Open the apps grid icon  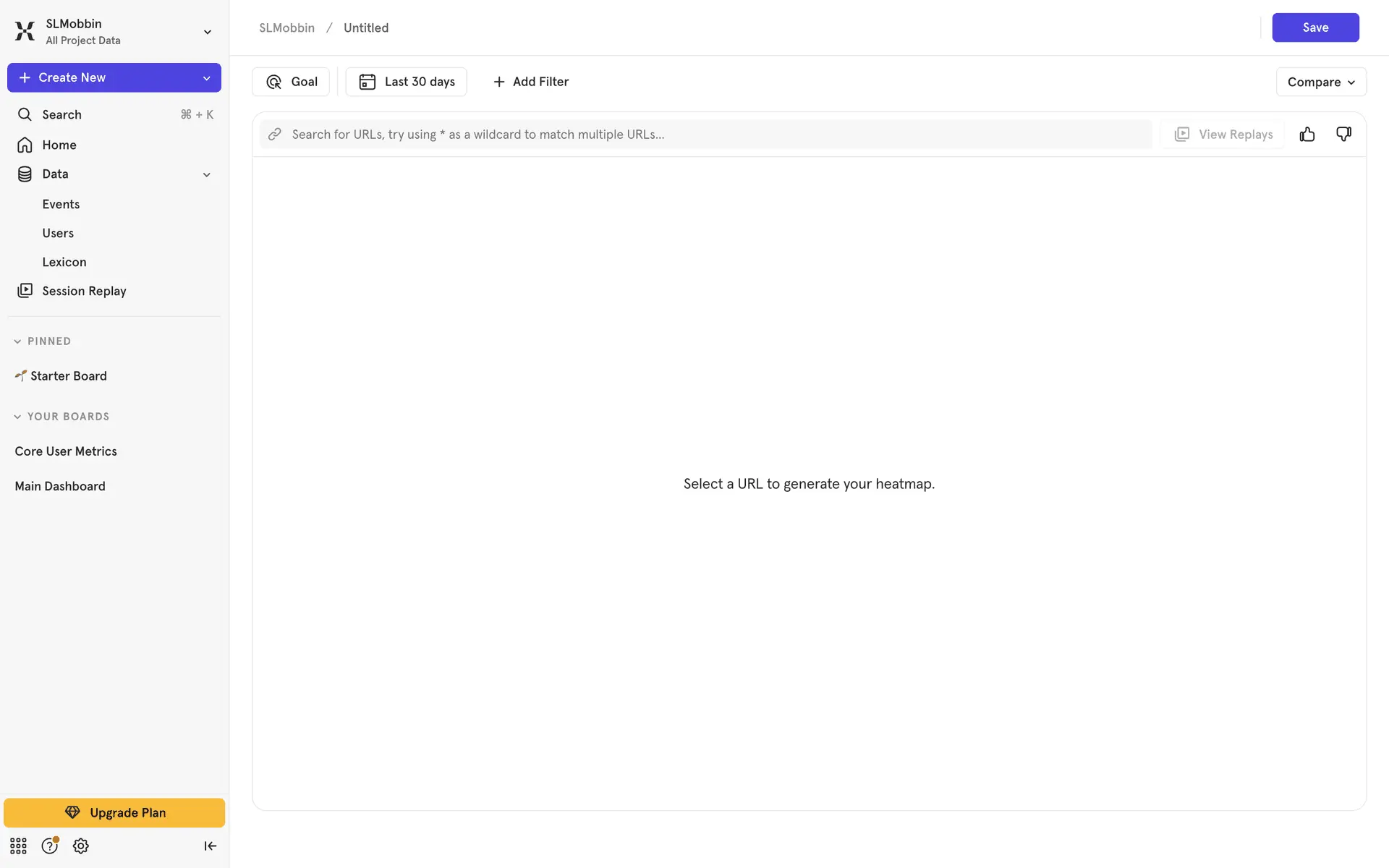18,846
